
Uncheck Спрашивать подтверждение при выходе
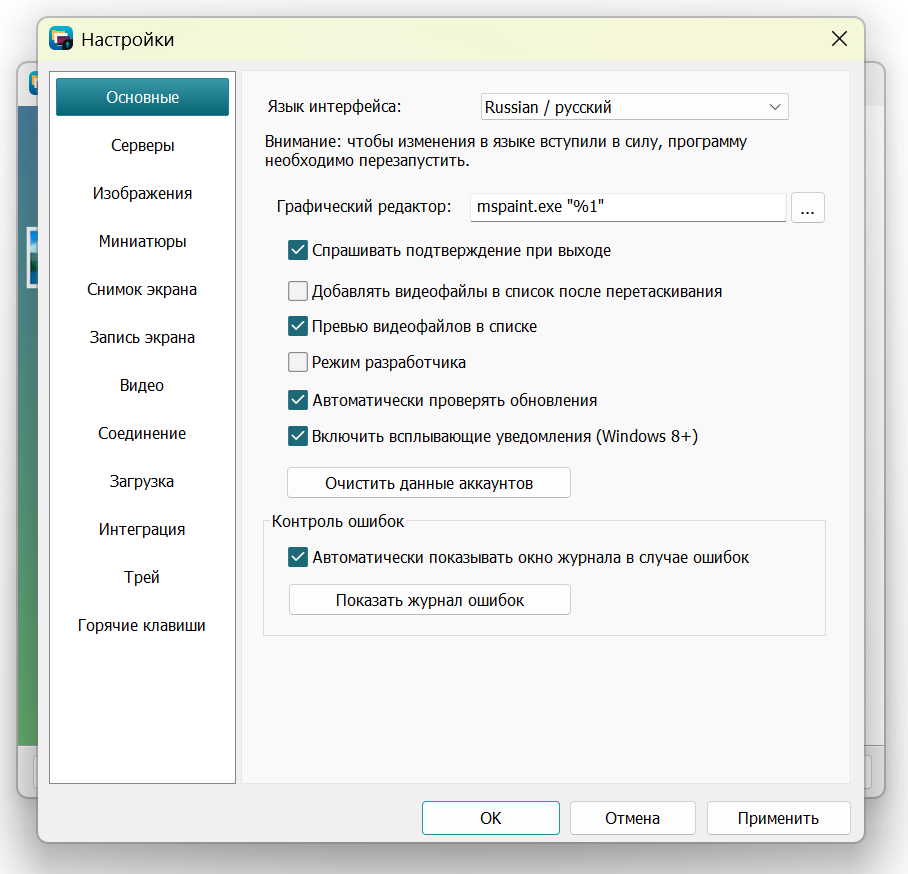[298, 250]
